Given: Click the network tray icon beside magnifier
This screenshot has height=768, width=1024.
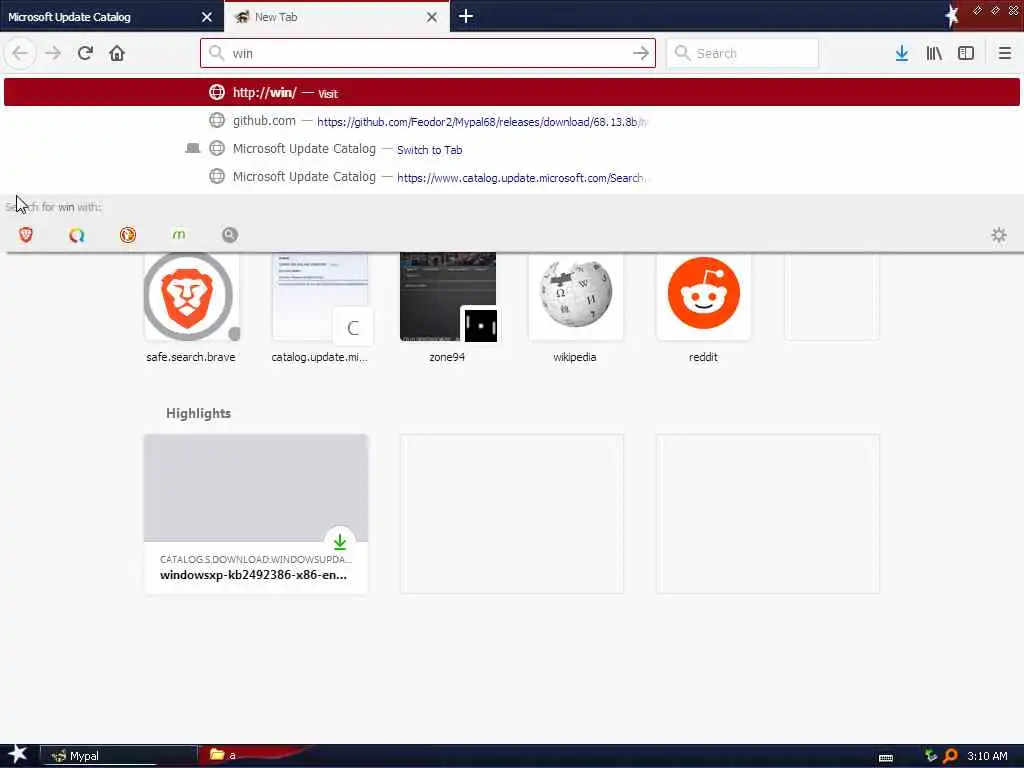Looking at the screenshot, I should click(931, 756).
